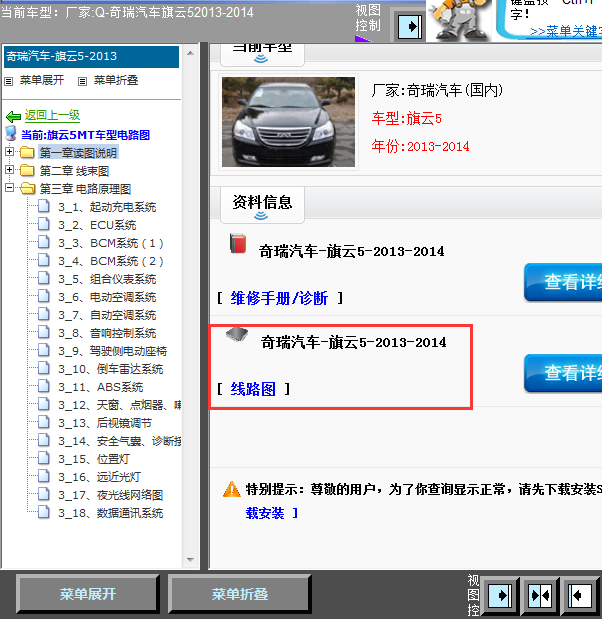Image resolution: width=602 pixels, height=619 pixels.
Task: Click chevron under 当前车型 tab
Action: pos(261,59)
